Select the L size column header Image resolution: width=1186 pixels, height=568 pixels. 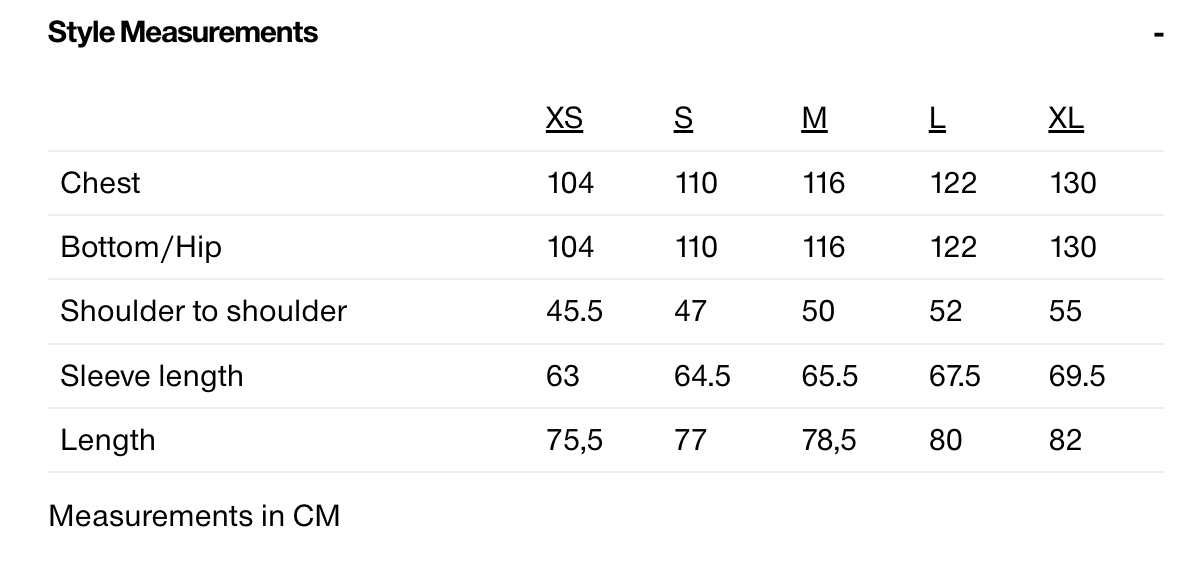tap(936, 119)
